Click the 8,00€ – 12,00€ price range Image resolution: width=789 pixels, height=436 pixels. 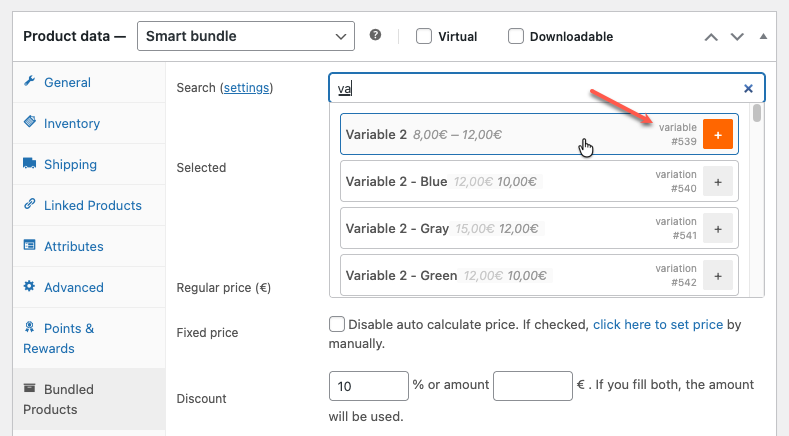click(x=457, y=135)
